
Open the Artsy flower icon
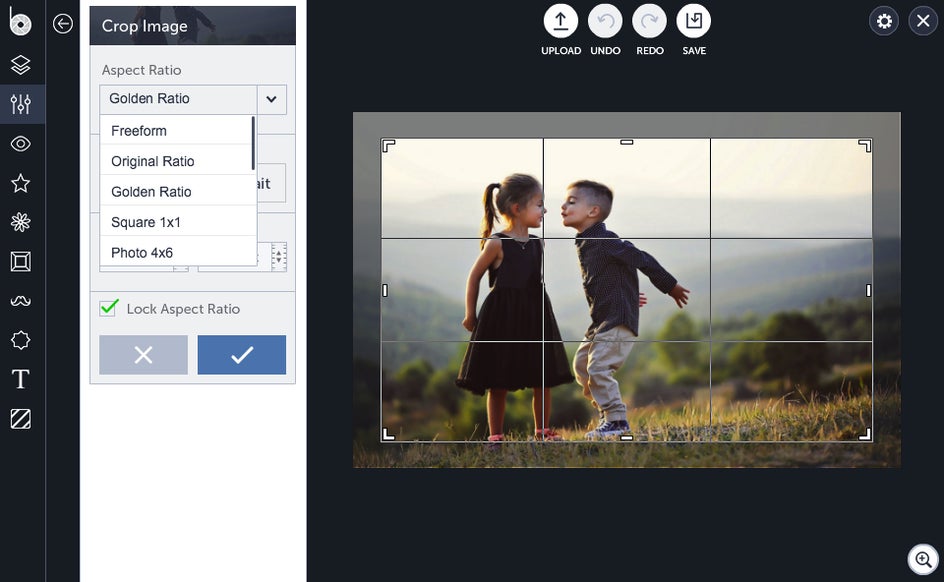coord(20,222)
